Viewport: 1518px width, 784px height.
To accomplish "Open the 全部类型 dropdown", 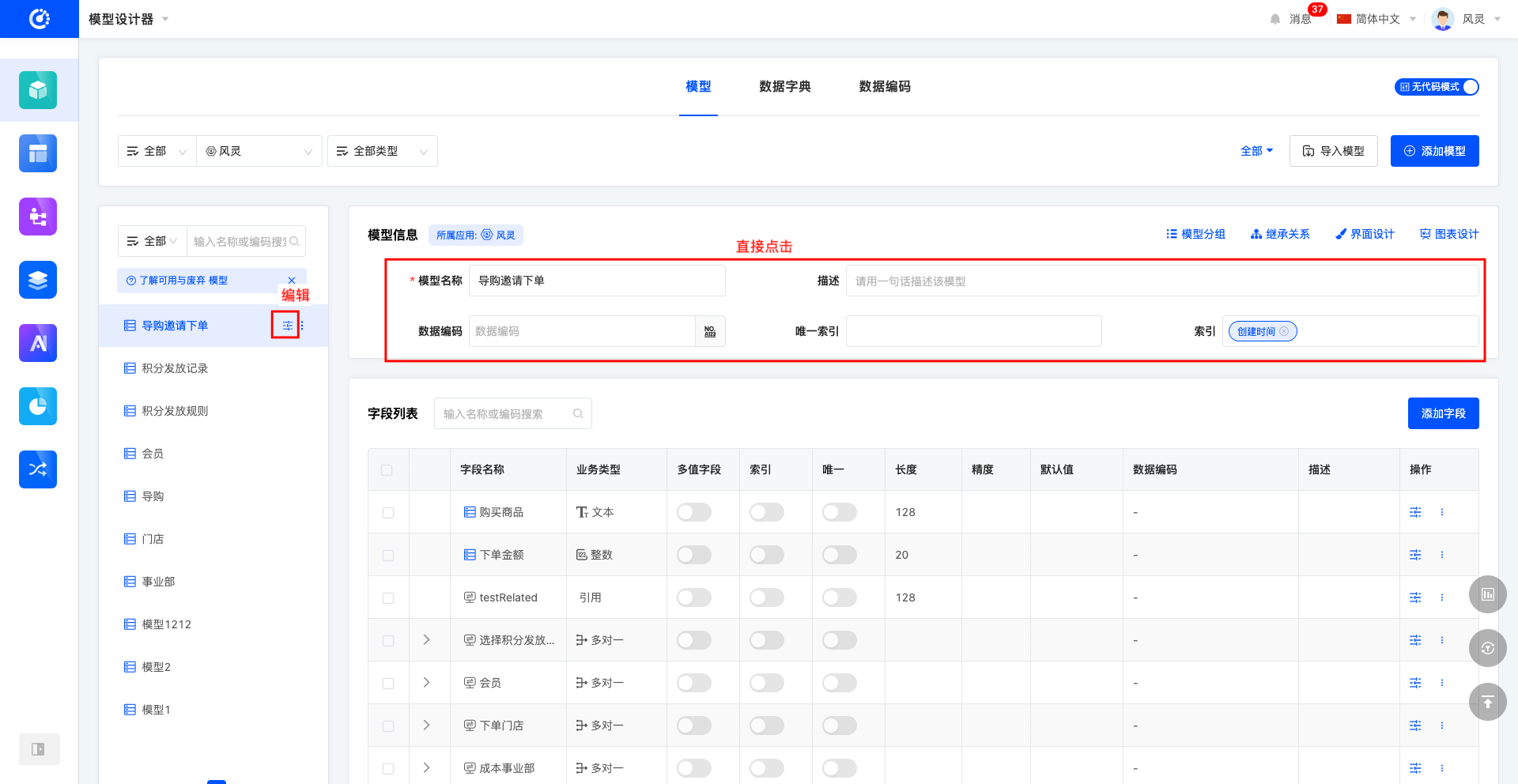I will point(382,151).
